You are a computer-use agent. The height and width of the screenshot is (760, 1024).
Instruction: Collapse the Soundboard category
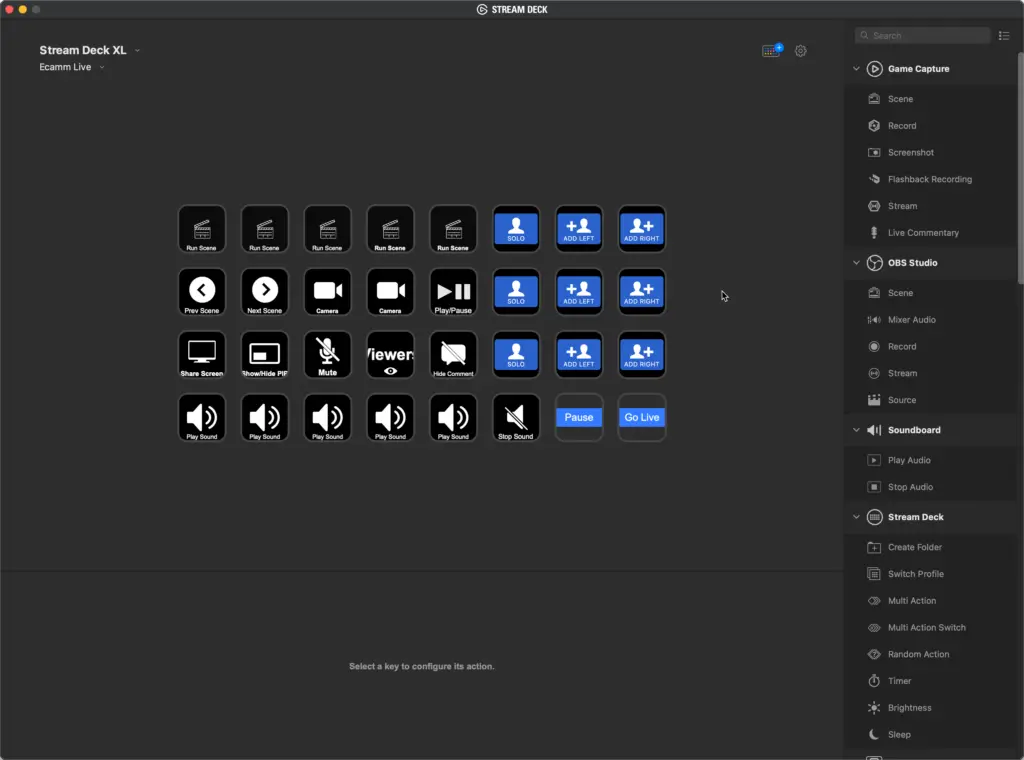pyautogui.click(x=856, y=430)
